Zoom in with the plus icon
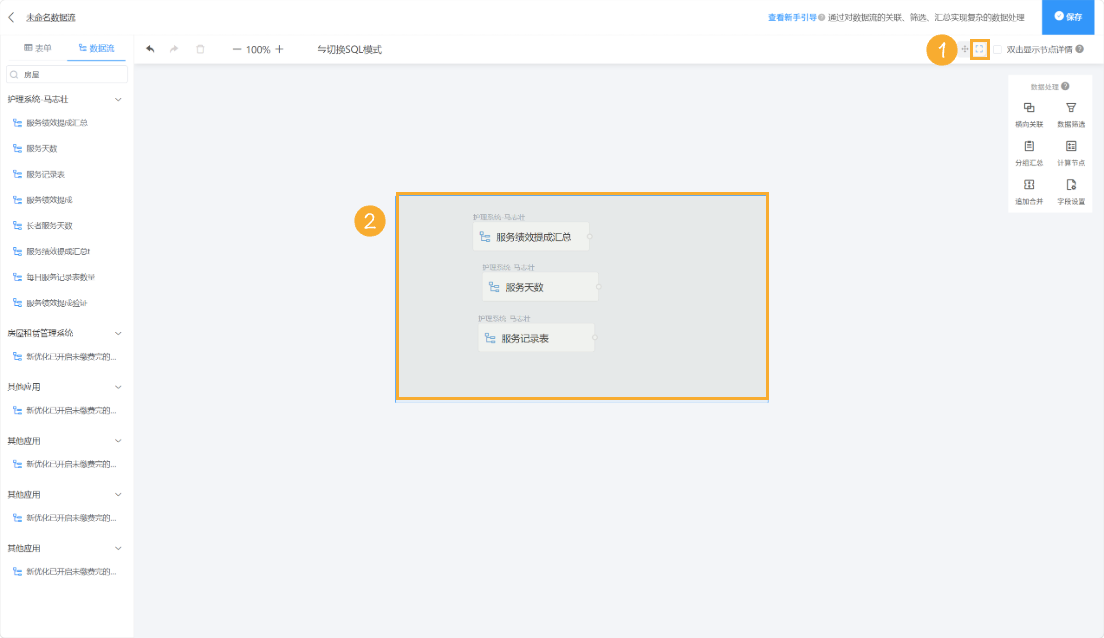The image size is (1104, 638). (280, 49)
